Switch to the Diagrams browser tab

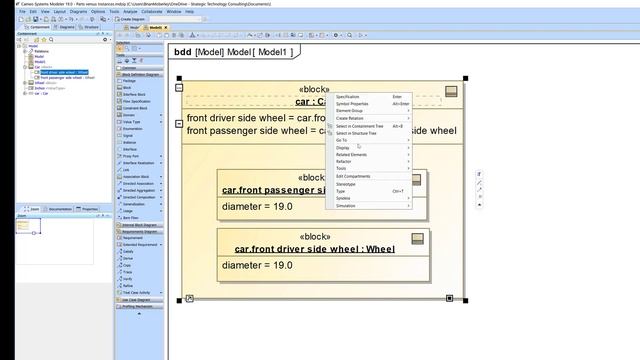click(x=64, y=27)
